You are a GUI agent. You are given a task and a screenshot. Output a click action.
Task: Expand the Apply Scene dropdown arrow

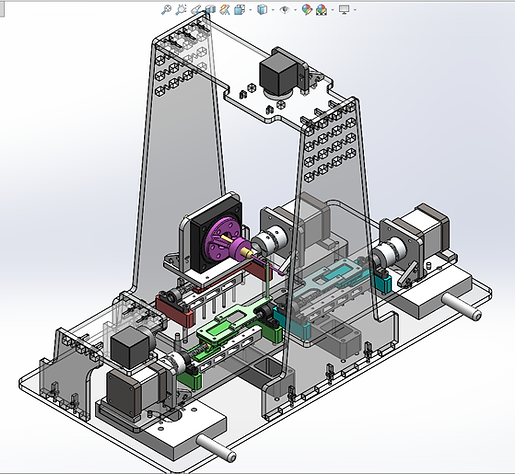pyautogui.click(x=333, y=10)
